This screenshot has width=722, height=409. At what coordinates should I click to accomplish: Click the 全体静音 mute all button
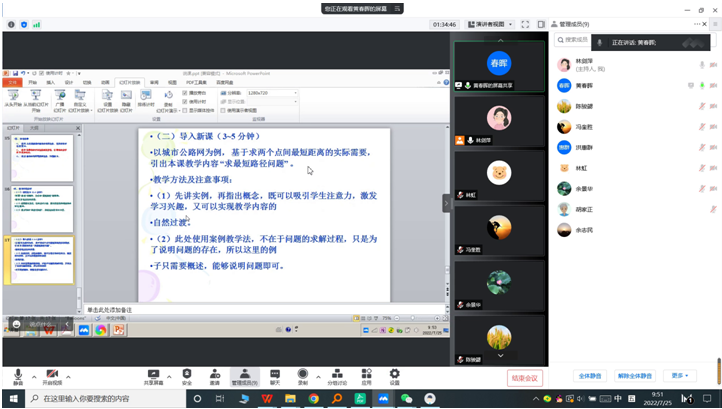(590, 376)
